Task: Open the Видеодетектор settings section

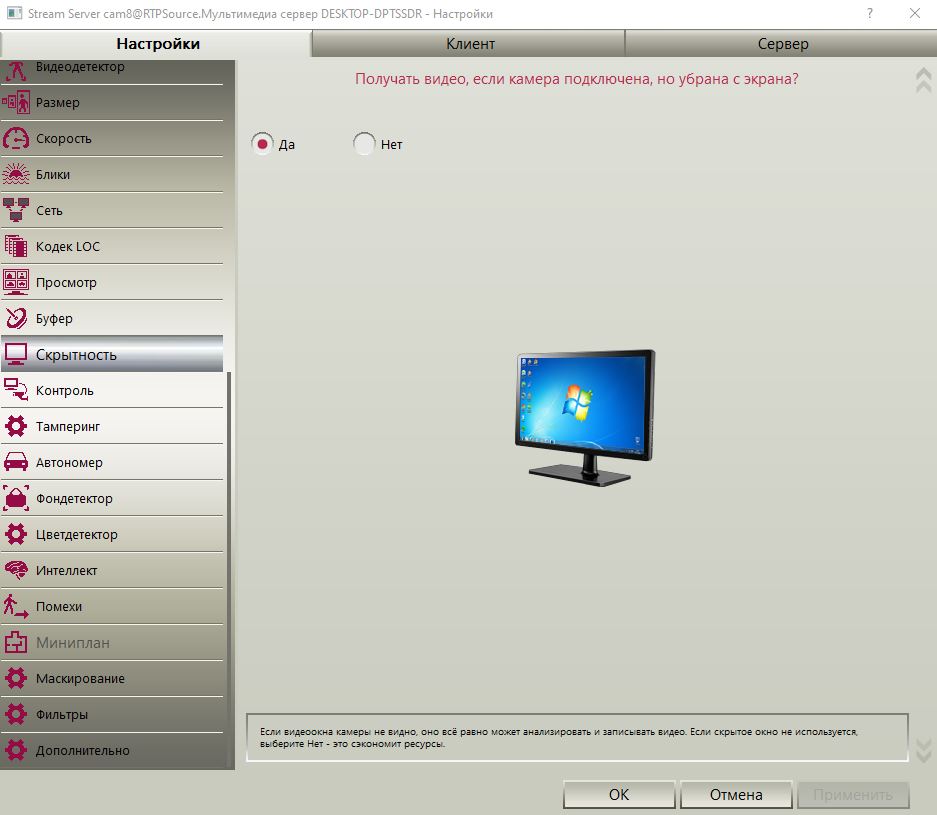Action: pos(112,71)
